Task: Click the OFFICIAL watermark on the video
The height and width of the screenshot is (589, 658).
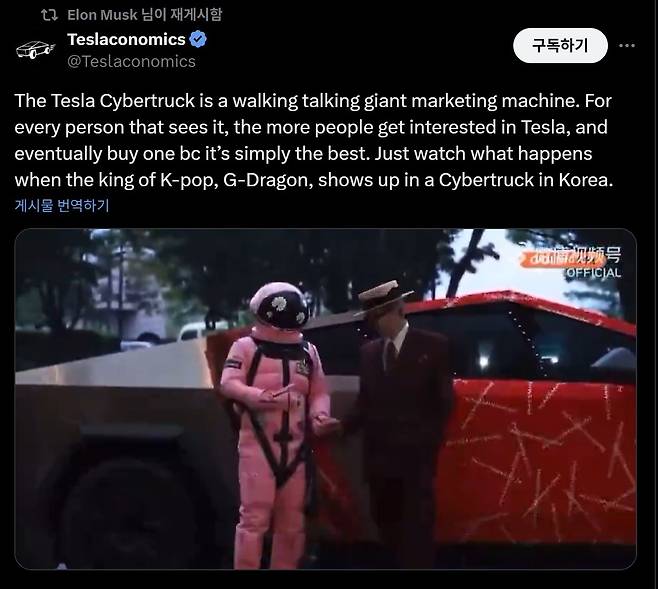Action: point(593,273)
